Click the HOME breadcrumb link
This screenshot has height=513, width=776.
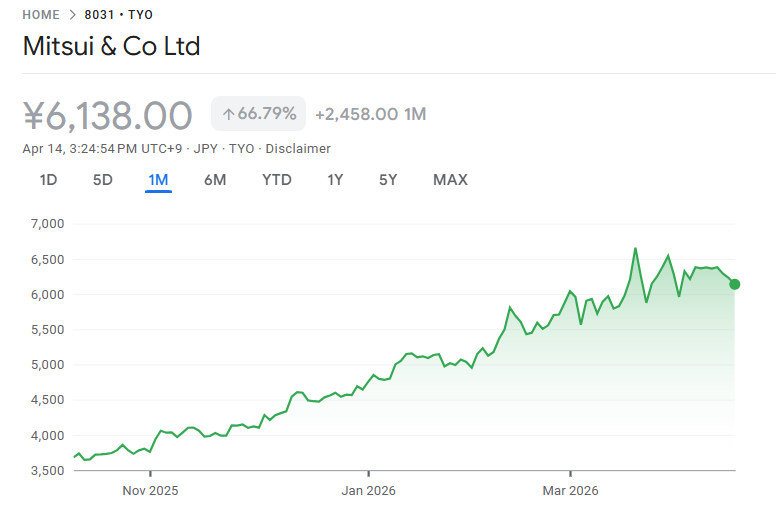pyautogui.click(x=41, y=15)
